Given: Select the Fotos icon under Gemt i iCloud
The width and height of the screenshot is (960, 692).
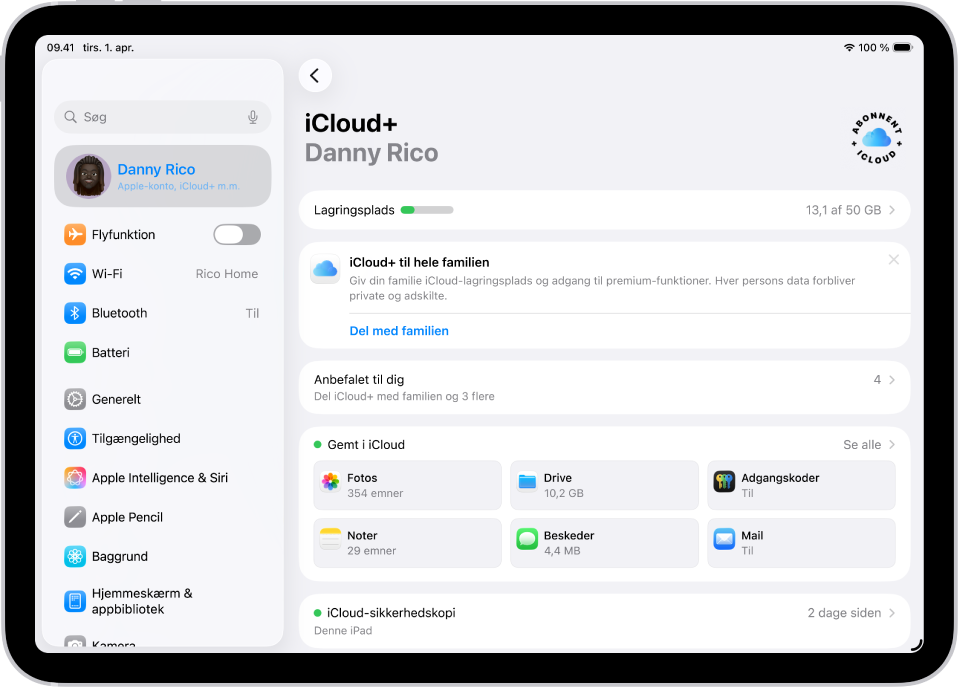Looking at the screenshot, I should pyautogui.click(x=331, y=481).
